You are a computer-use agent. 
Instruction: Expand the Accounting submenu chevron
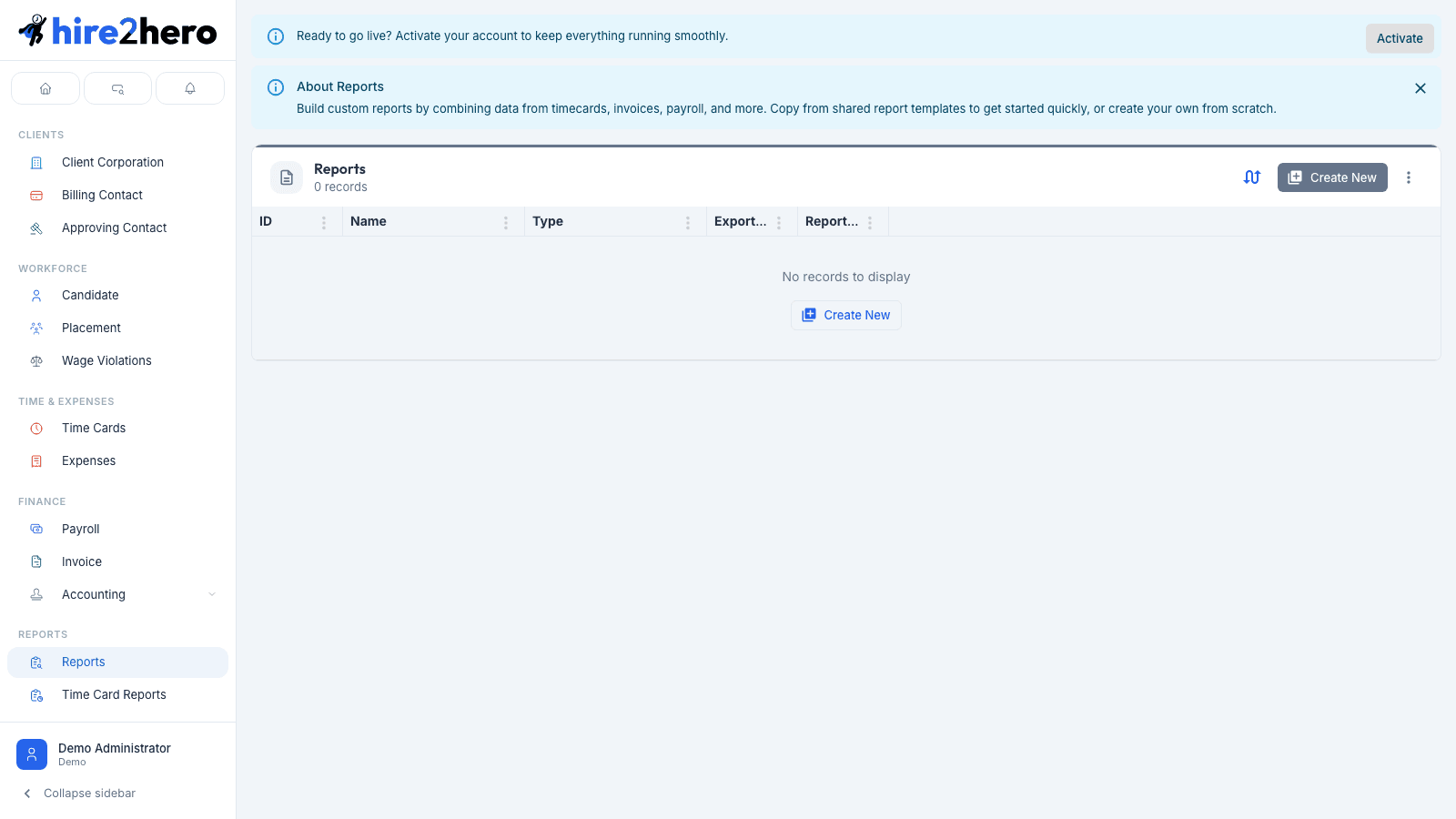(x=212, y=594)
